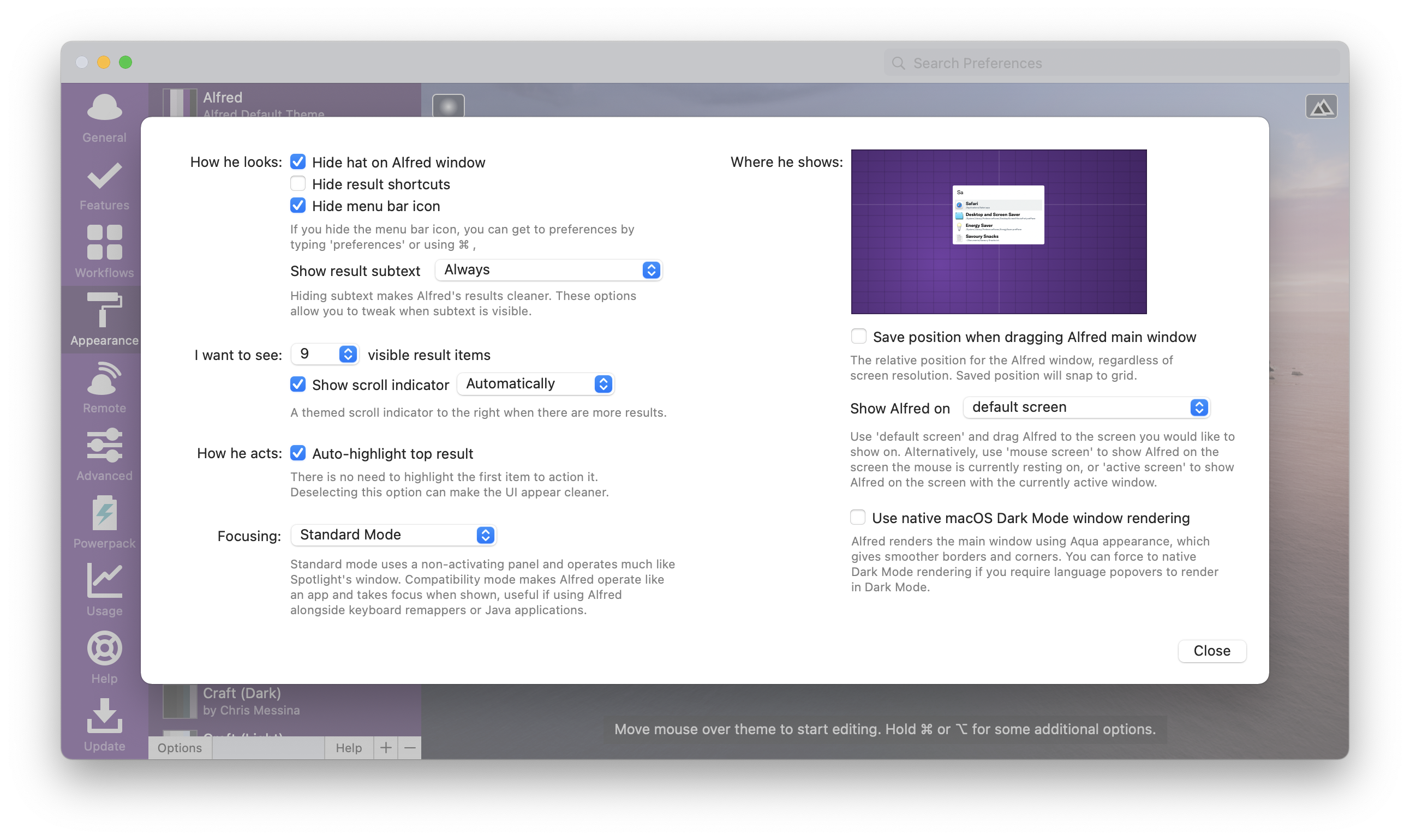
Task: Open the Powerpack battery icon
Action: (x=104, y=513)
